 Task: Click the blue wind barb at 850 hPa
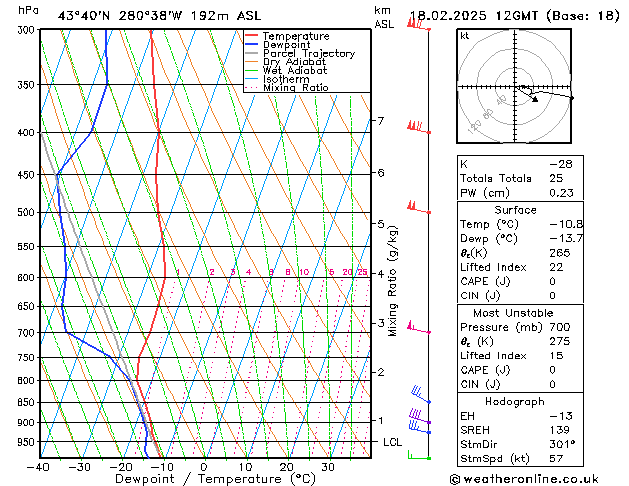pos(421,394)
